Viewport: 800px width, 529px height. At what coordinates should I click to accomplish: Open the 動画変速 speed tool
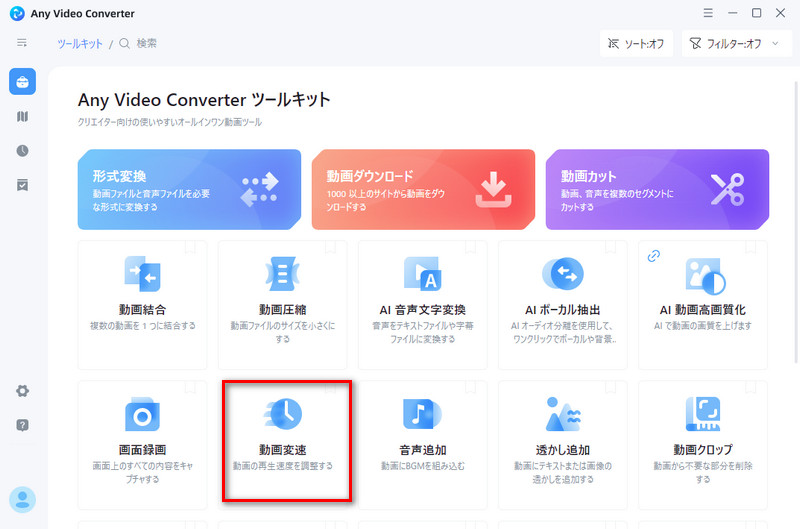tap(283, 445)
